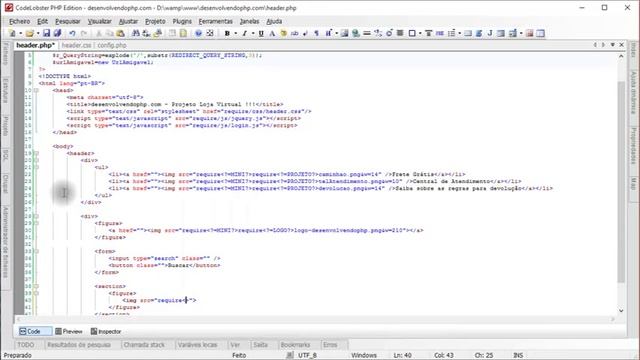Click the J JavaScript toolbar icon
Screen dimensions: 640x360
click(490, 33)
